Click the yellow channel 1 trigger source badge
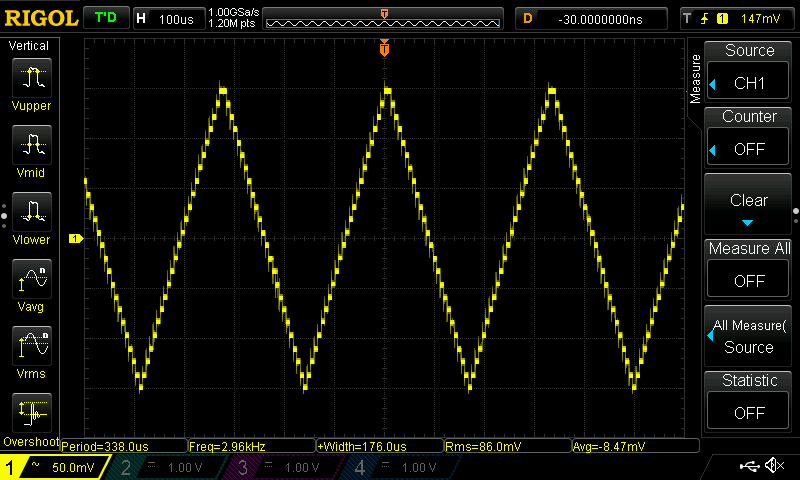Viewport: 800px width, 480px height. (x=722, y=19)
